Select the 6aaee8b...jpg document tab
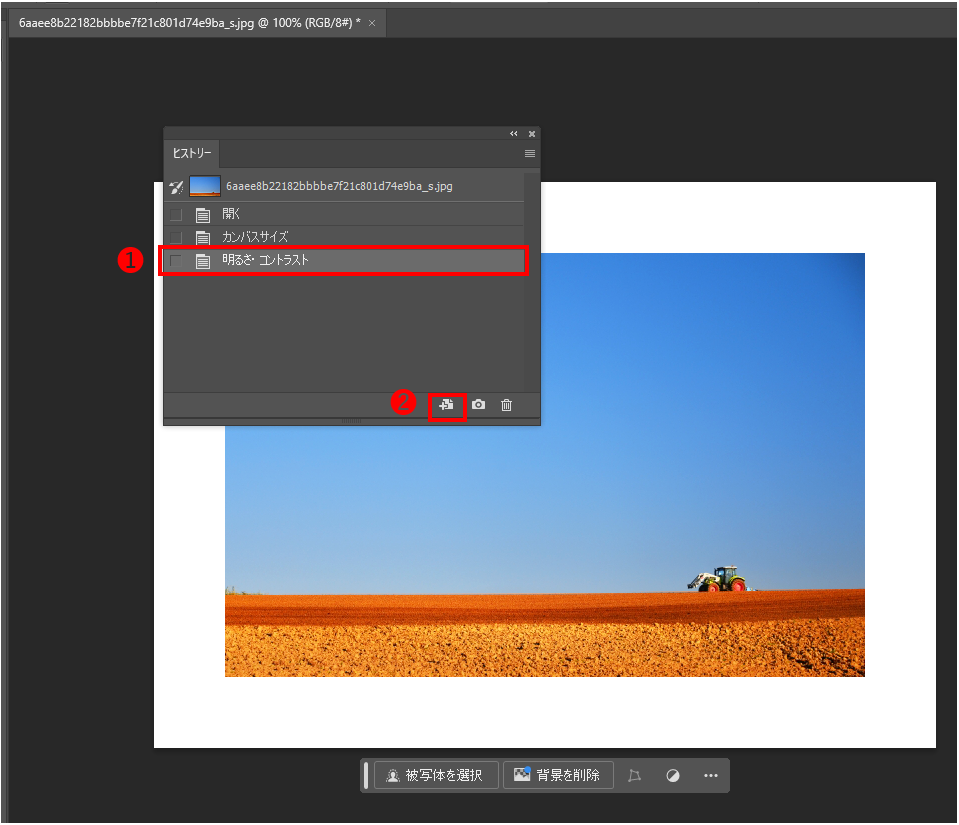 pyautogui.click(x=190, y=22)
